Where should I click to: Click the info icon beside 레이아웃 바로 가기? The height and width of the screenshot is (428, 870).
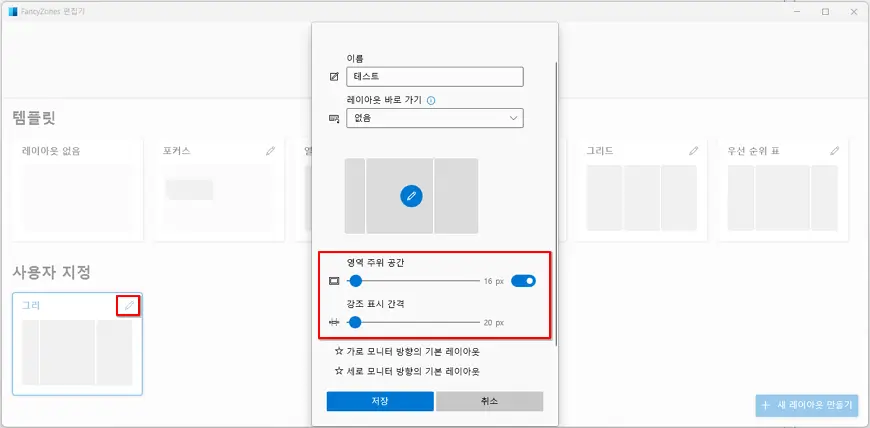tap(431, 100)
